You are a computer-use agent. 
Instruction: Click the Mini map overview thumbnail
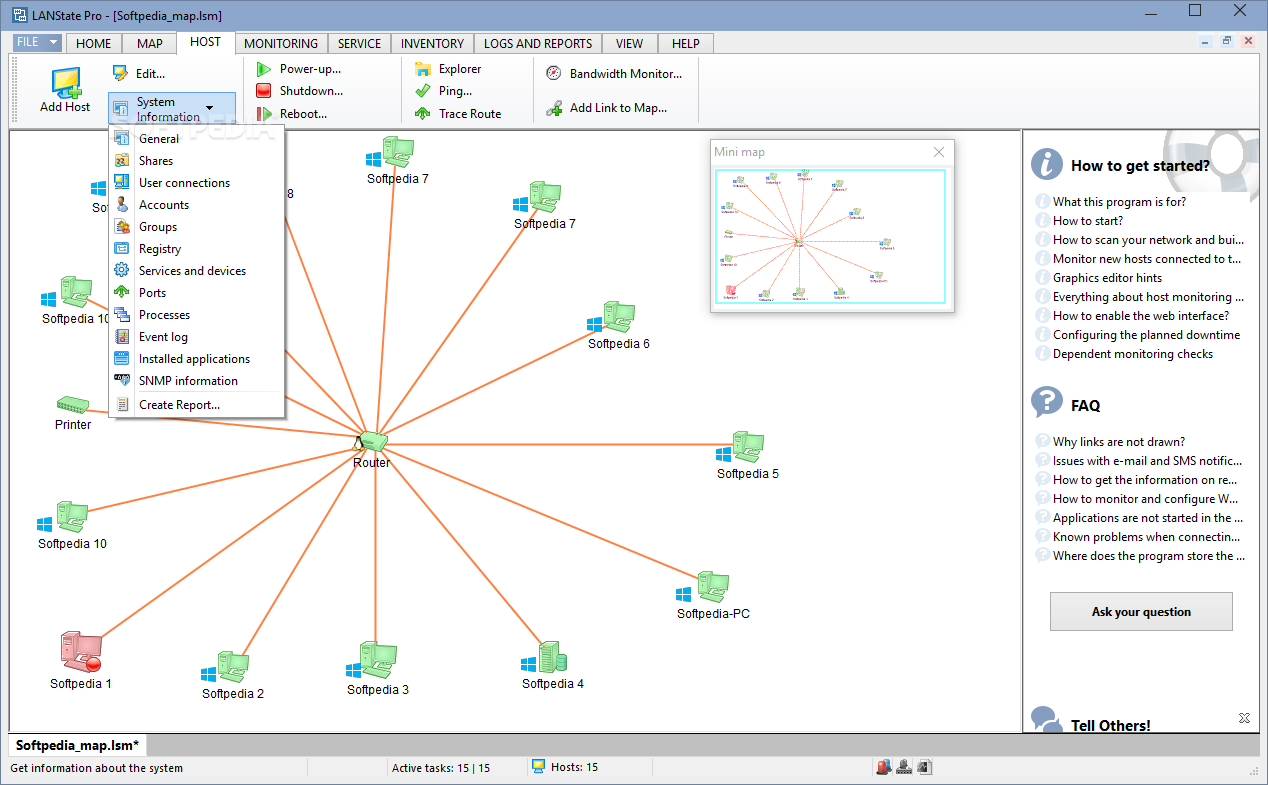point(831,237)
